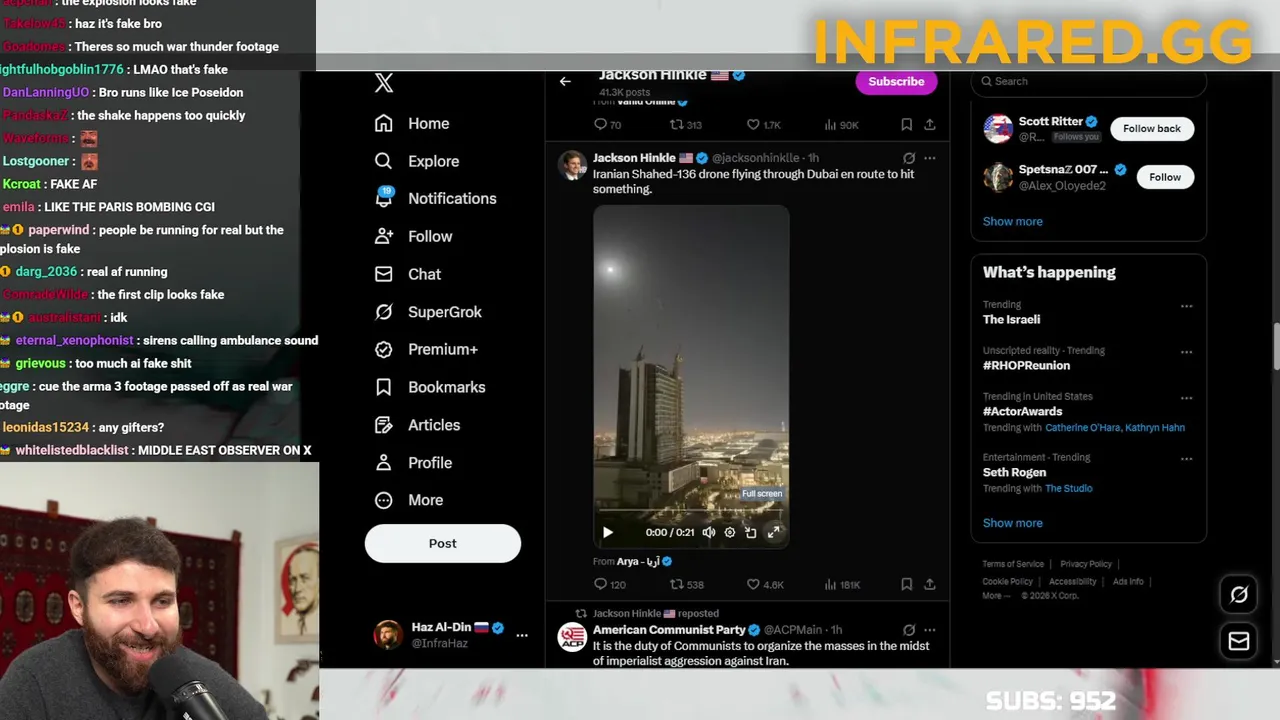Open the #ActorAwards trending topic
The height and width of the screenshot is (720, 1280).
[1023, 411]
